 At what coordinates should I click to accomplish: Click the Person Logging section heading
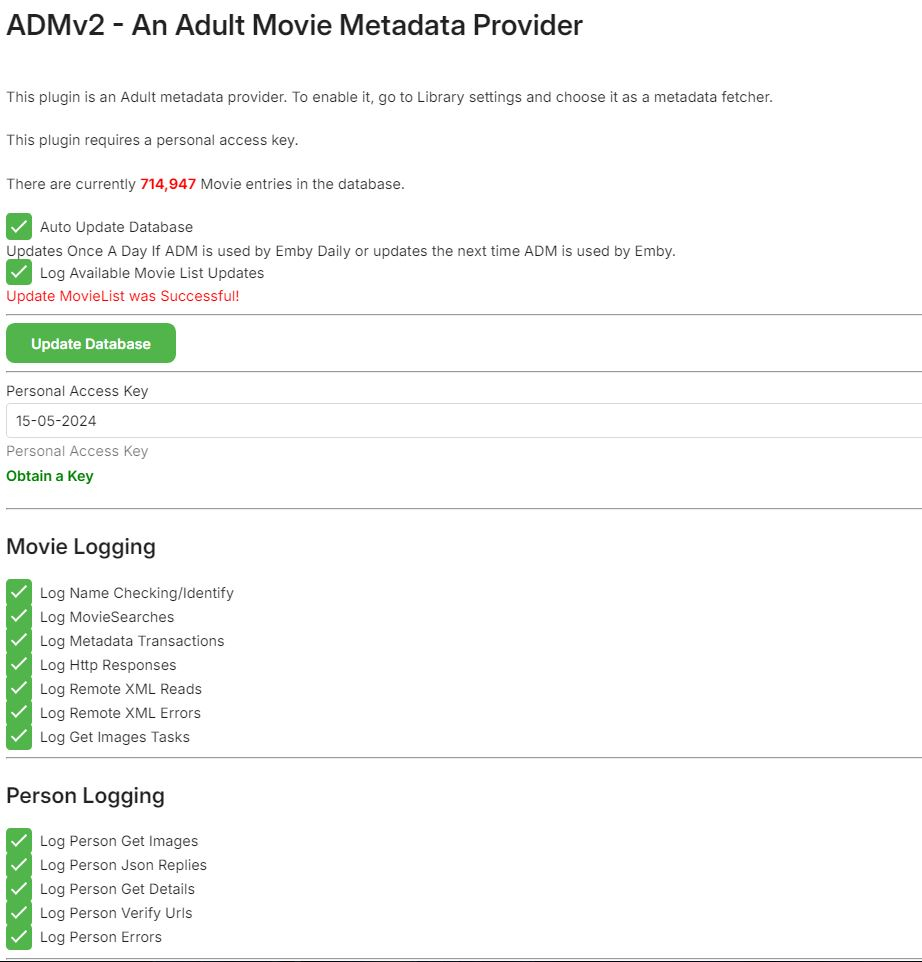point(85,796)
